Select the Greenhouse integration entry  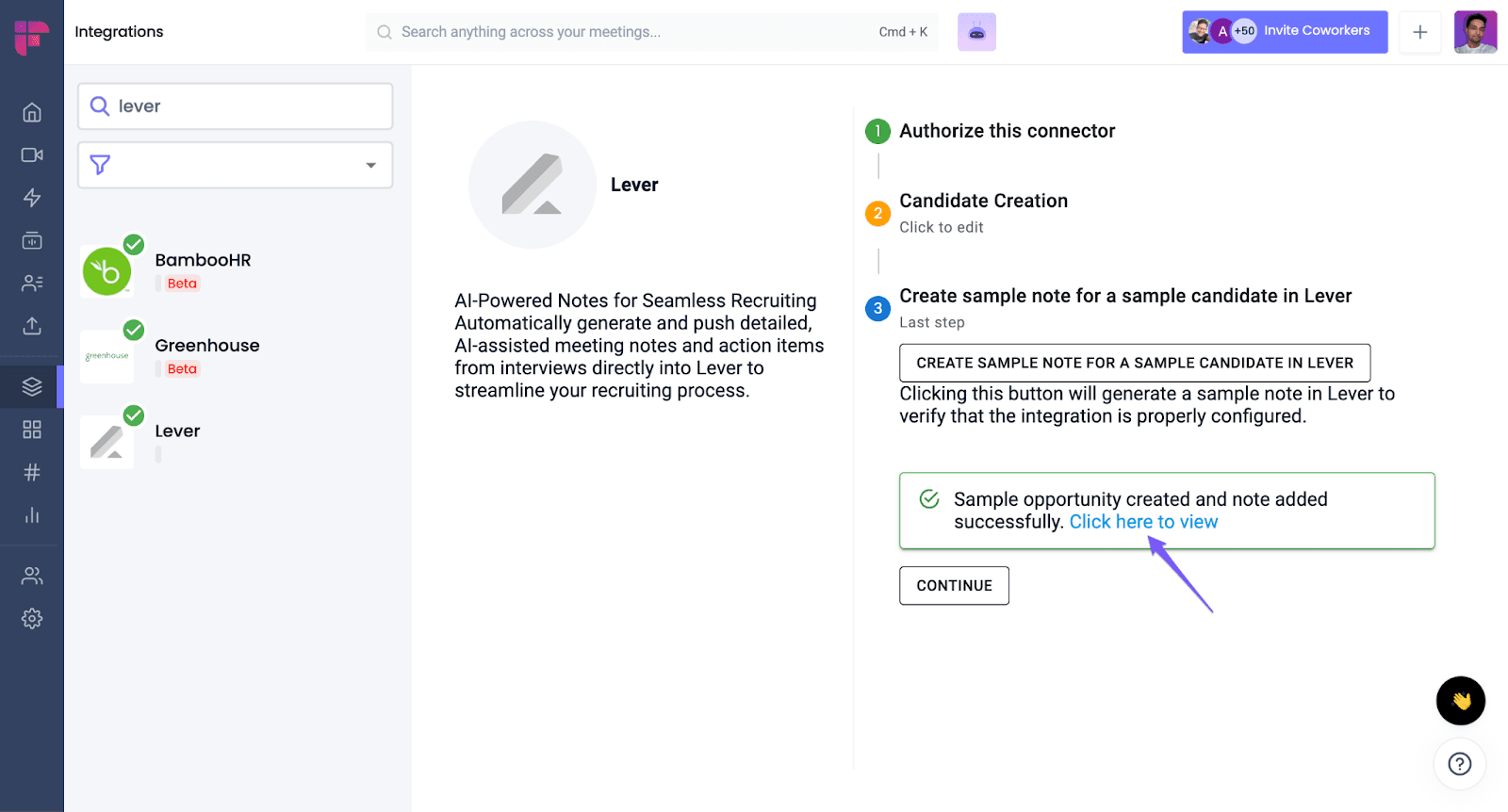pos(236,356)
